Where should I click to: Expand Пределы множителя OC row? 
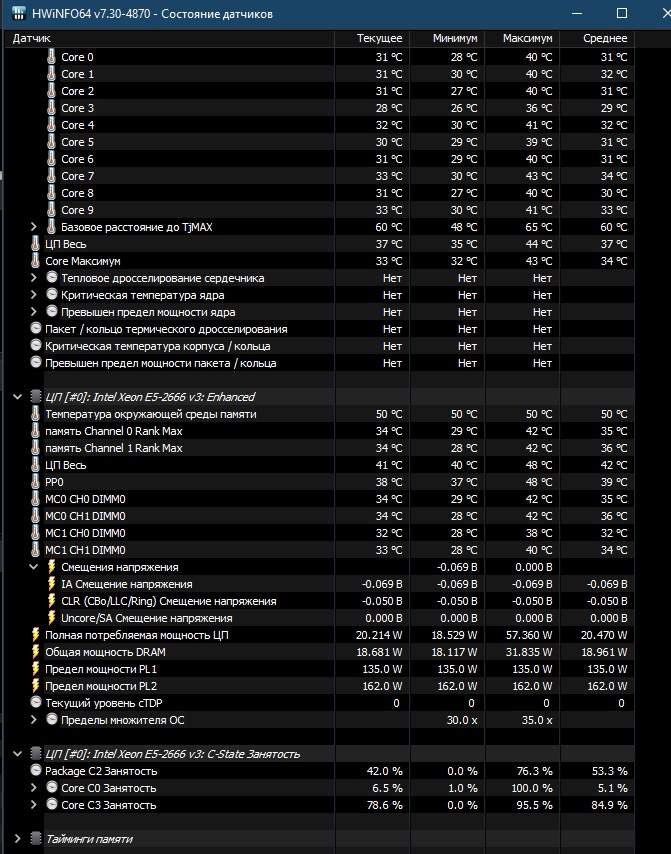pos(34,719)
